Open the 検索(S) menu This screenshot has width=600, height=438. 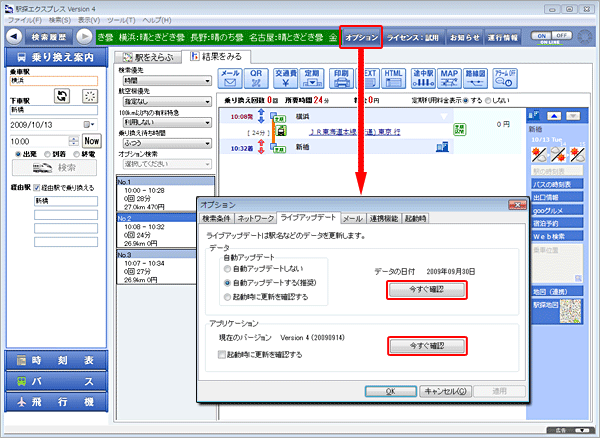pos(60,20)
